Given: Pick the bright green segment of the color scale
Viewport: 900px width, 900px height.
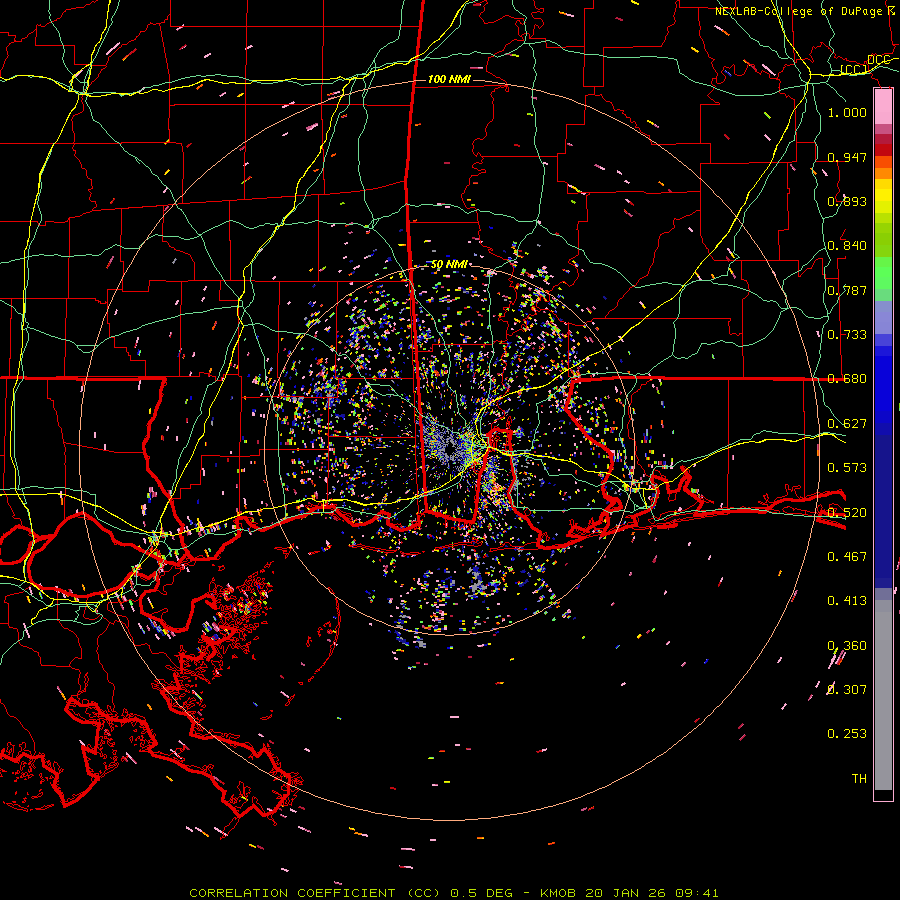Looking at the screenshot, I should point(883,273).
